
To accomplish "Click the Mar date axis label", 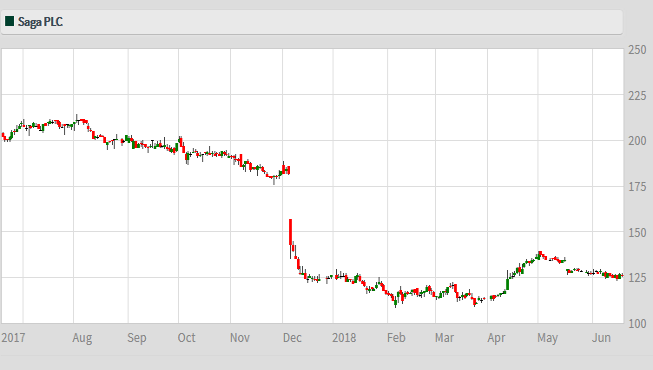I will pyautogui.click(x=444, y=338).
